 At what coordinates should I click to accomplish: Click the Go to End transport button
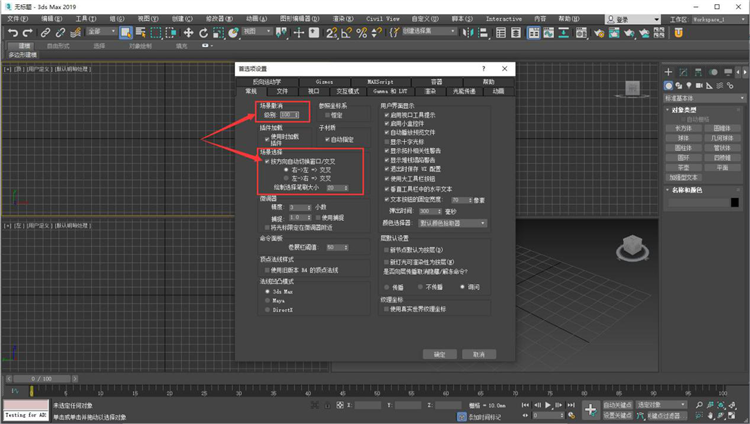point(571,405)
